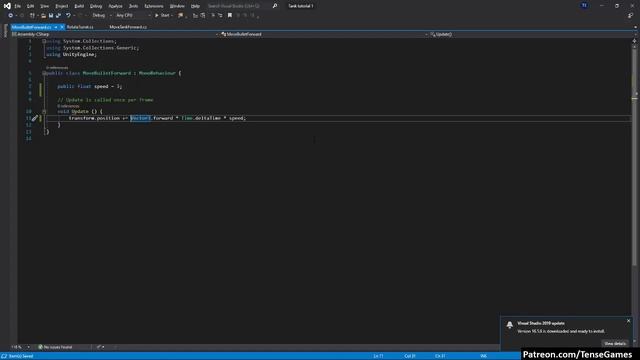Click the 'using UnityEngine;' line
The height and width of the screenshot is (360, 640).
click(x=71, y=54)
